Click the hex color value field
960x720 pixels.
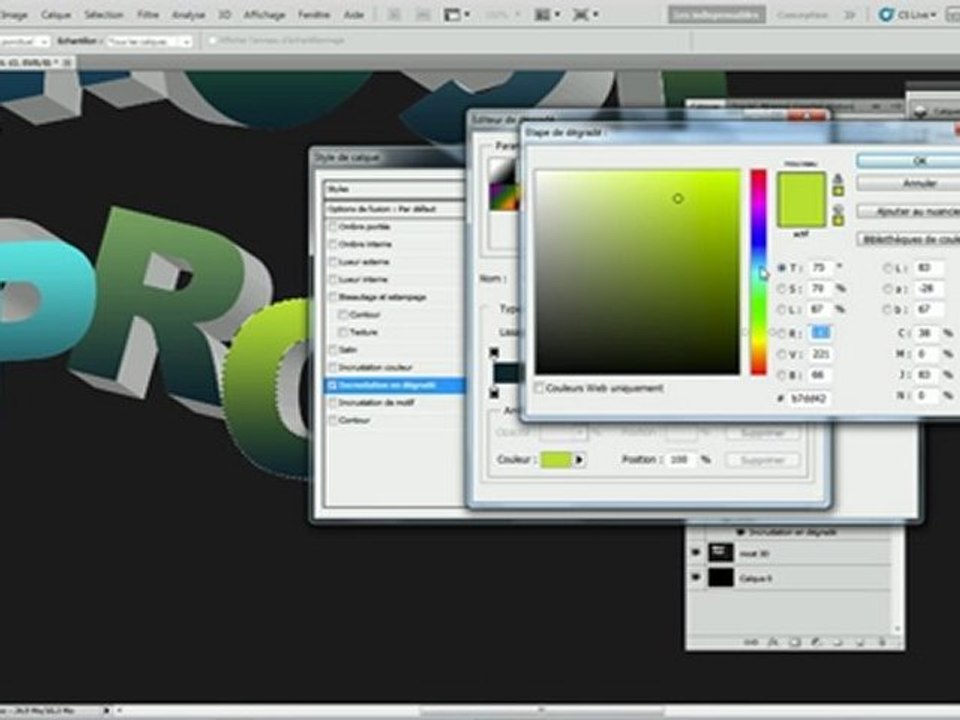pyautogui.click(x=809, y=398)
